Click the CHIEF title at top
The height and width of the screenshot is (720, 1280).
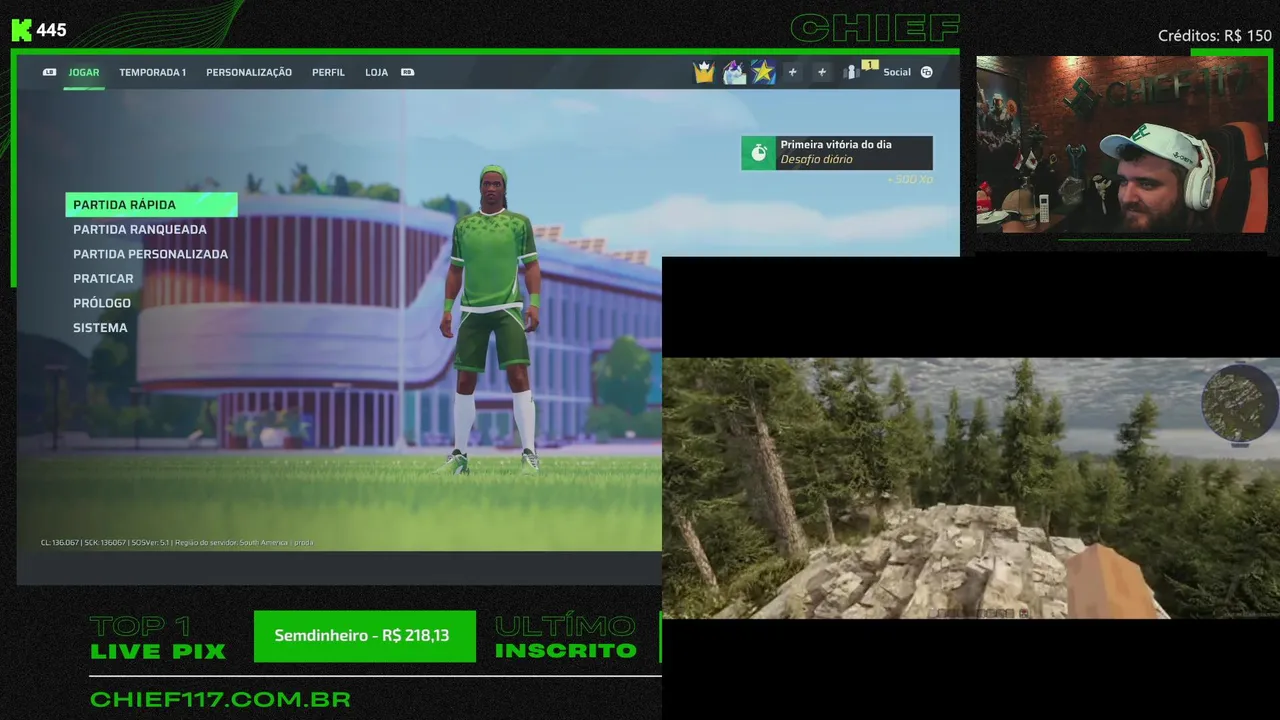pos(875,28)
